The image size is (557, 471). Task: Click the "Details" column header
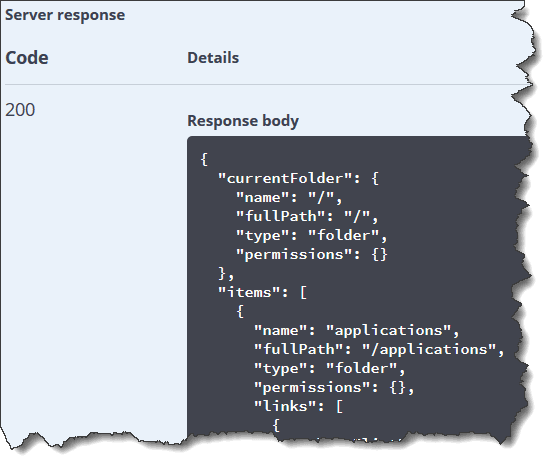coord(213,58)
